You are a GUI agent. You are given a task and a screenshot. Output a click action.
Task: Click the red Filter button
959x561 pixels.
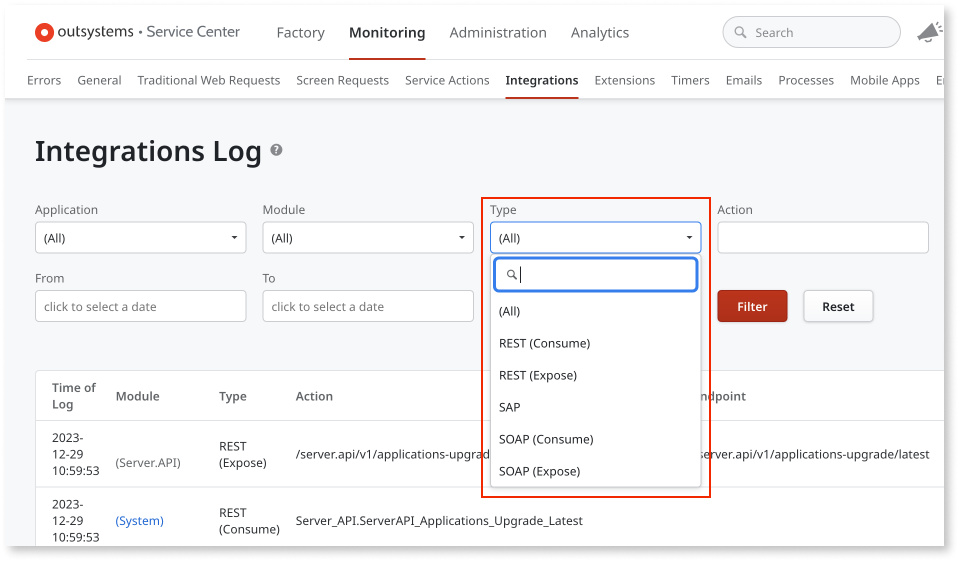pyautogui.click(x=752, y=307)
